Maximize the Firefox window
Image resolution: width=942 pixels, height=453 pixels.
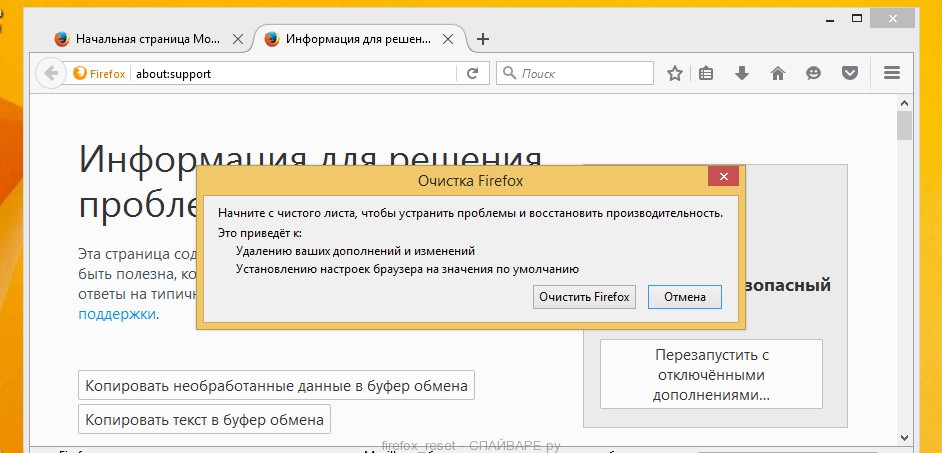tap(857, 18)
